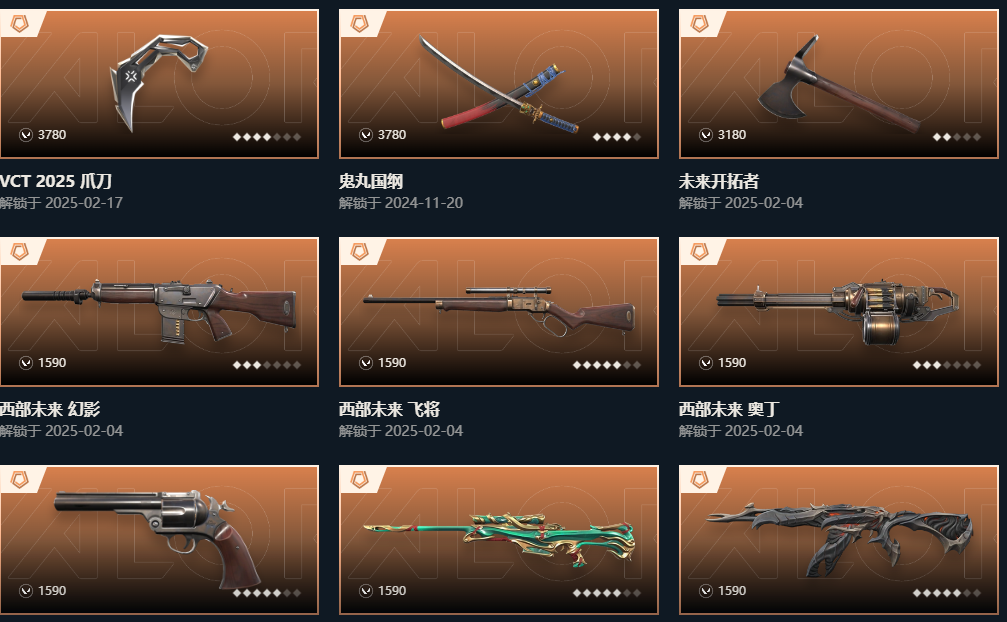Click the tier badge icon on katana card

coord(360,24)
